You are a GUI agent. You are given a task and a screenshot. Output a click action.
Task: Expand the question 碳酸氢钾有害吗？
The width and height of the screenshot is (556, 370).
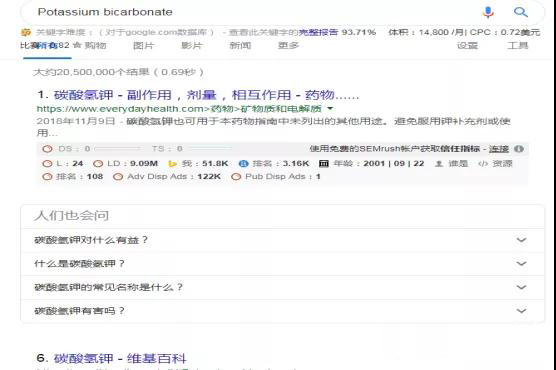tap(283, 311)
